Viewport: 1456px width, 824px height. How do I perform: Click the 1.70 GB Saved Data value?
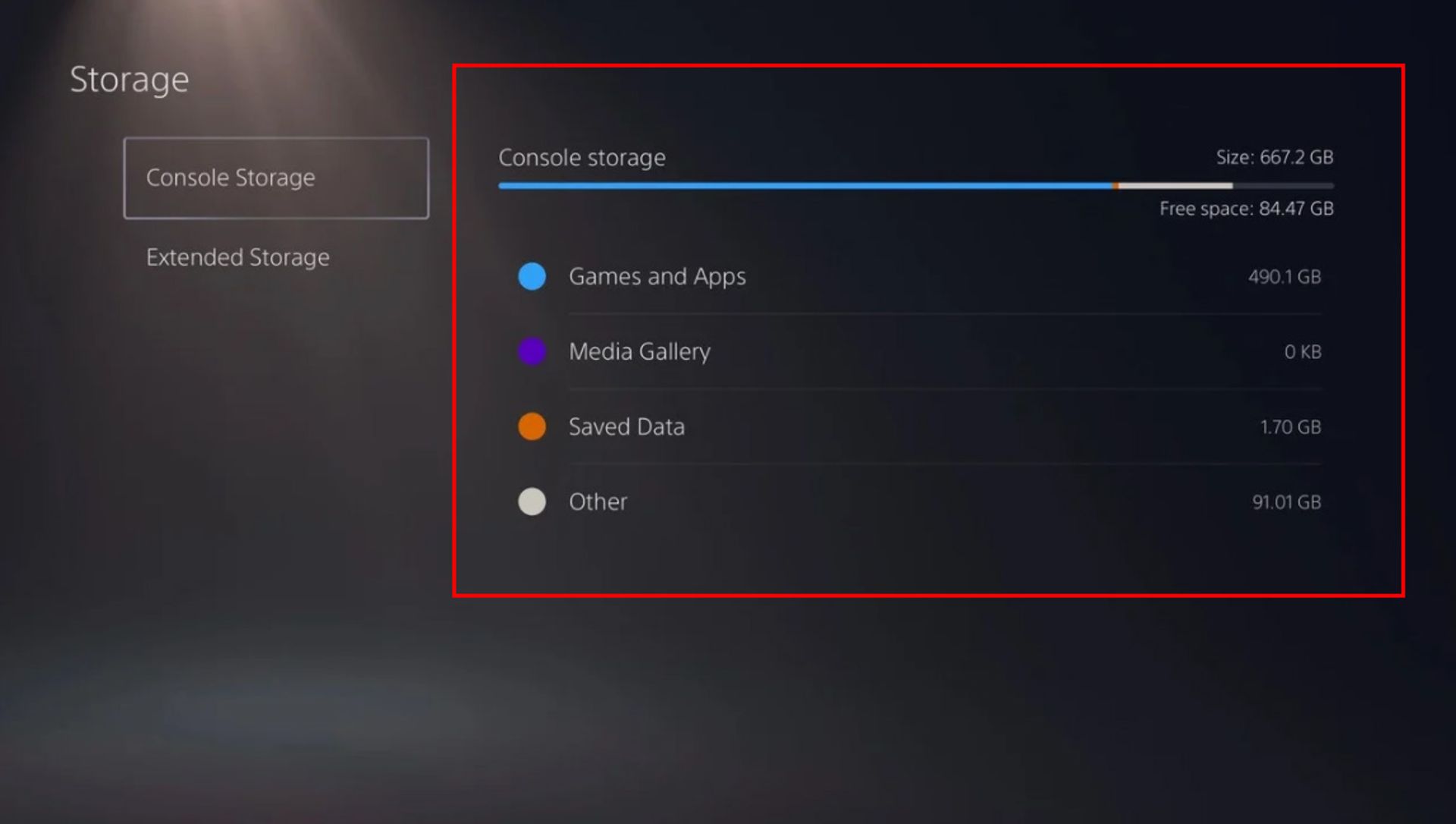click(1290, 426)
